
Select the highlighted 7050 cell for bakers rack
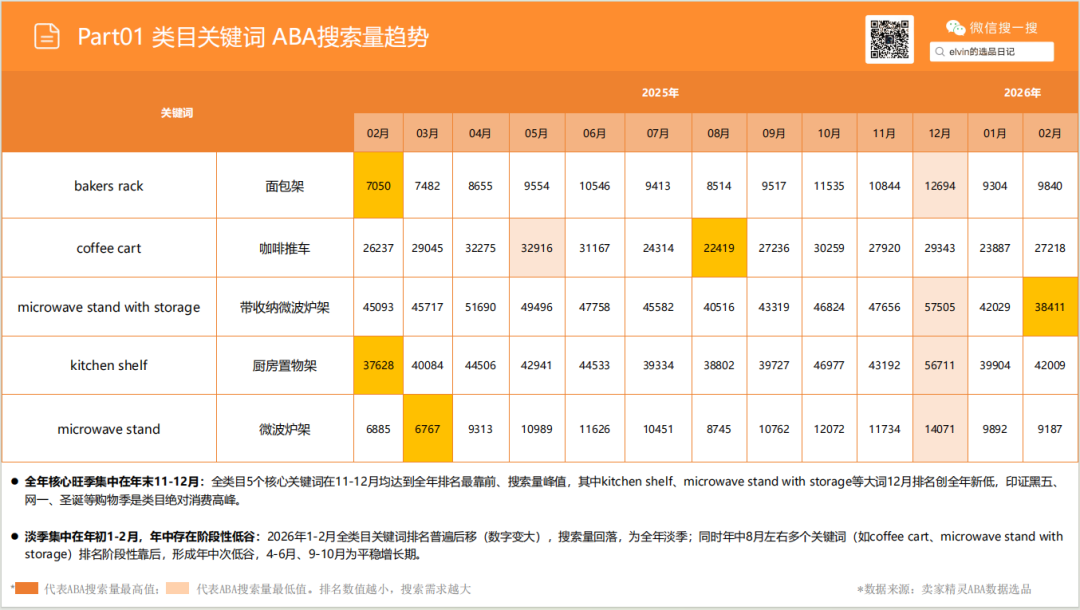coord(378,185)
